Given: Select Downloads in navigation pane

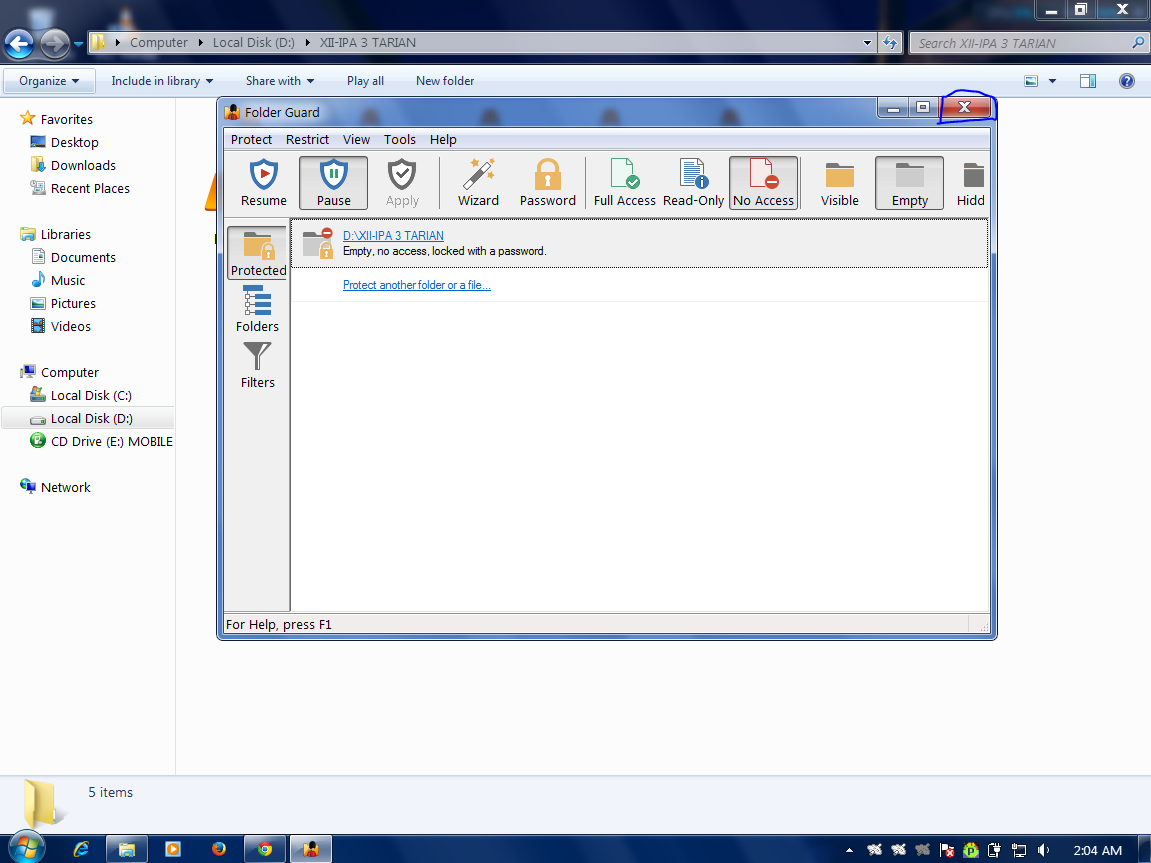Looking at the screenshot, I should pyautogui.click(x=83, y=165).
